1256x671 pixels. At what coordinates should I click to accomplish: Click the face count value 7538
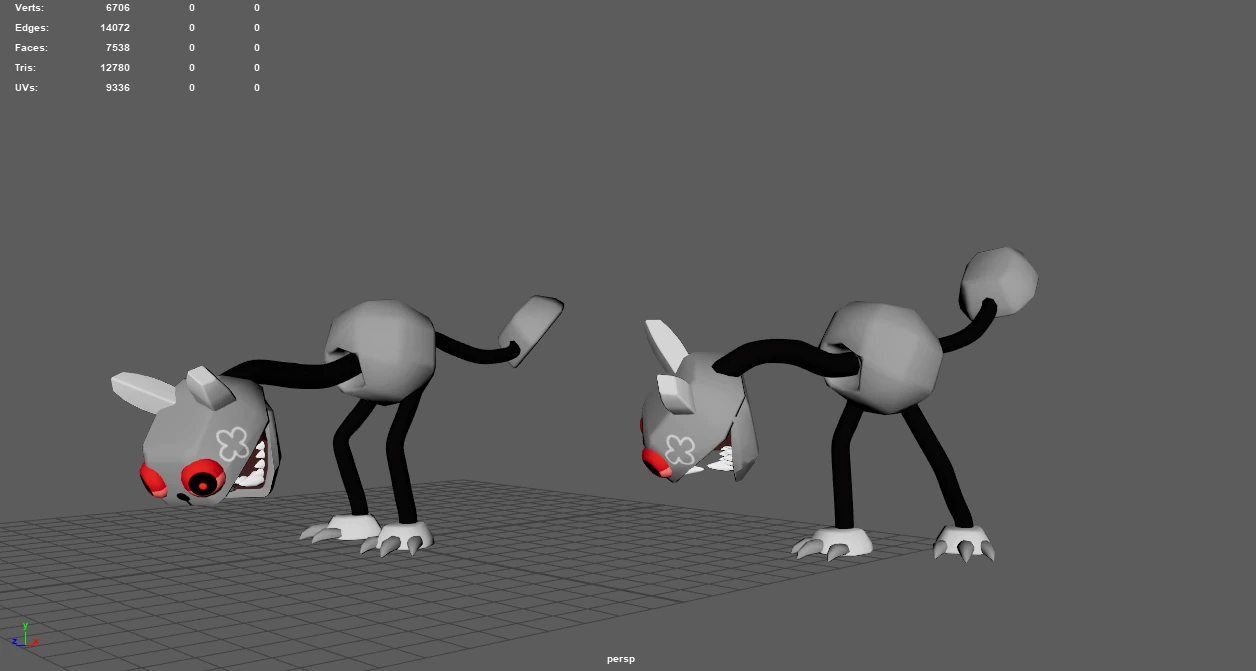pos(118,48)
